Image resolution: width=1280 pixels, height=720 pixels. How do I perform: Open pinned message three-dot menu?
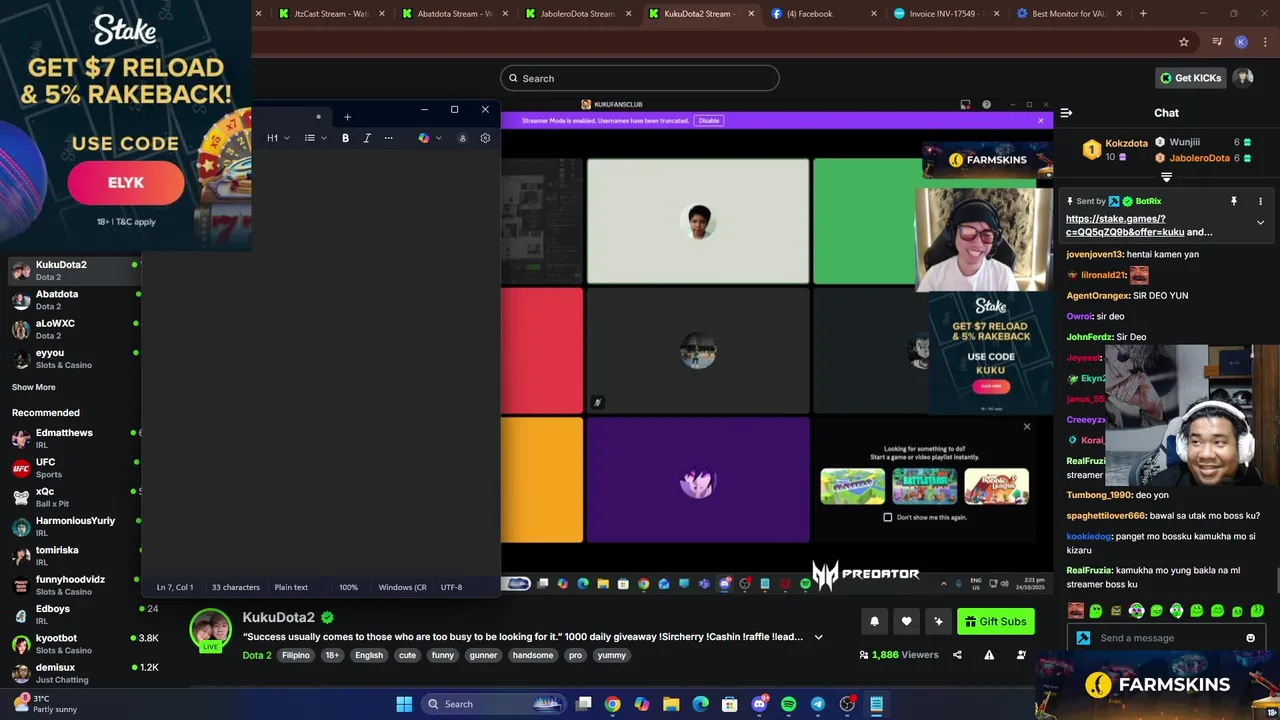[1261, 201]
